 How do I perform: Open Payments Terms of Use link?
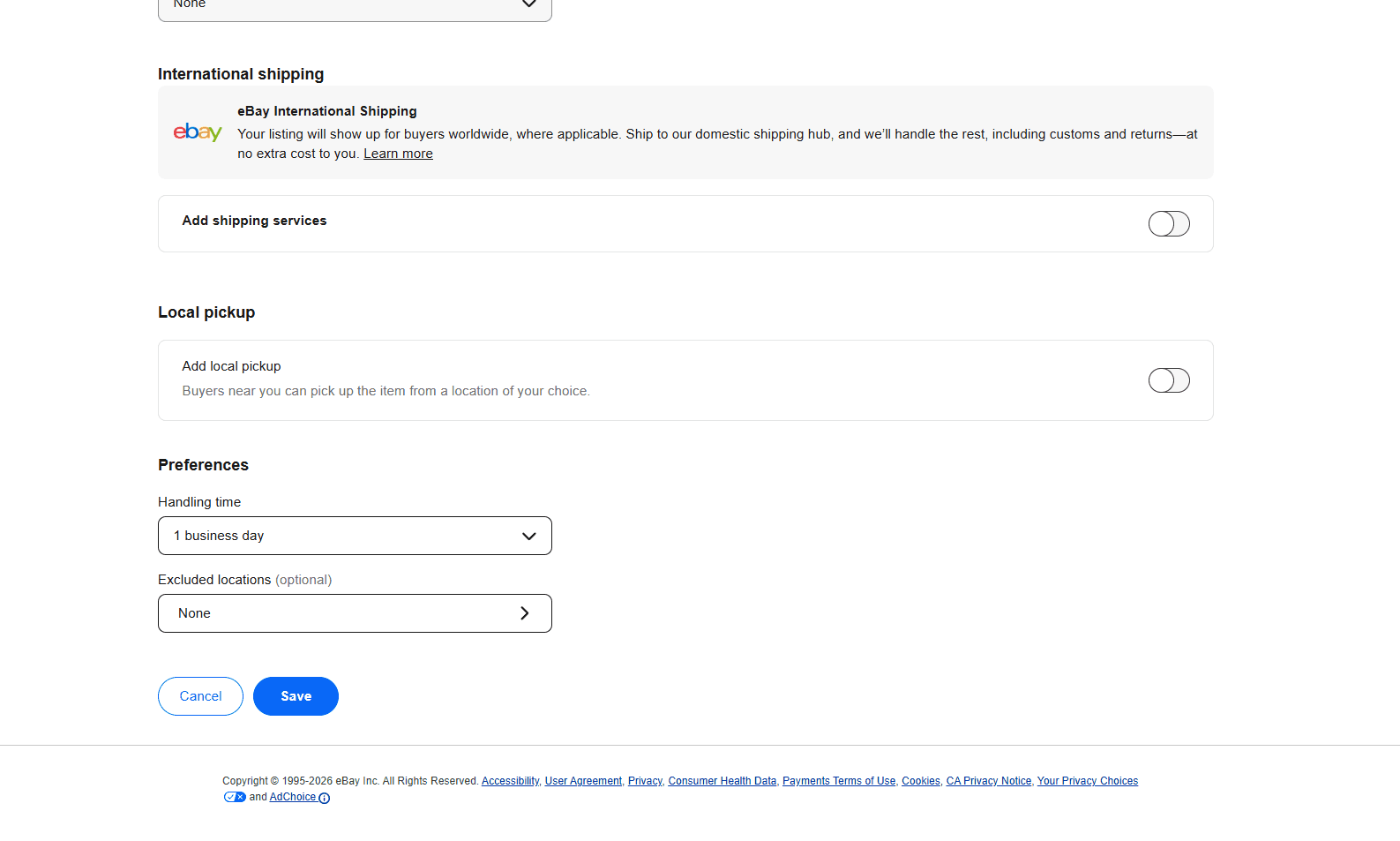pos(839,781)
